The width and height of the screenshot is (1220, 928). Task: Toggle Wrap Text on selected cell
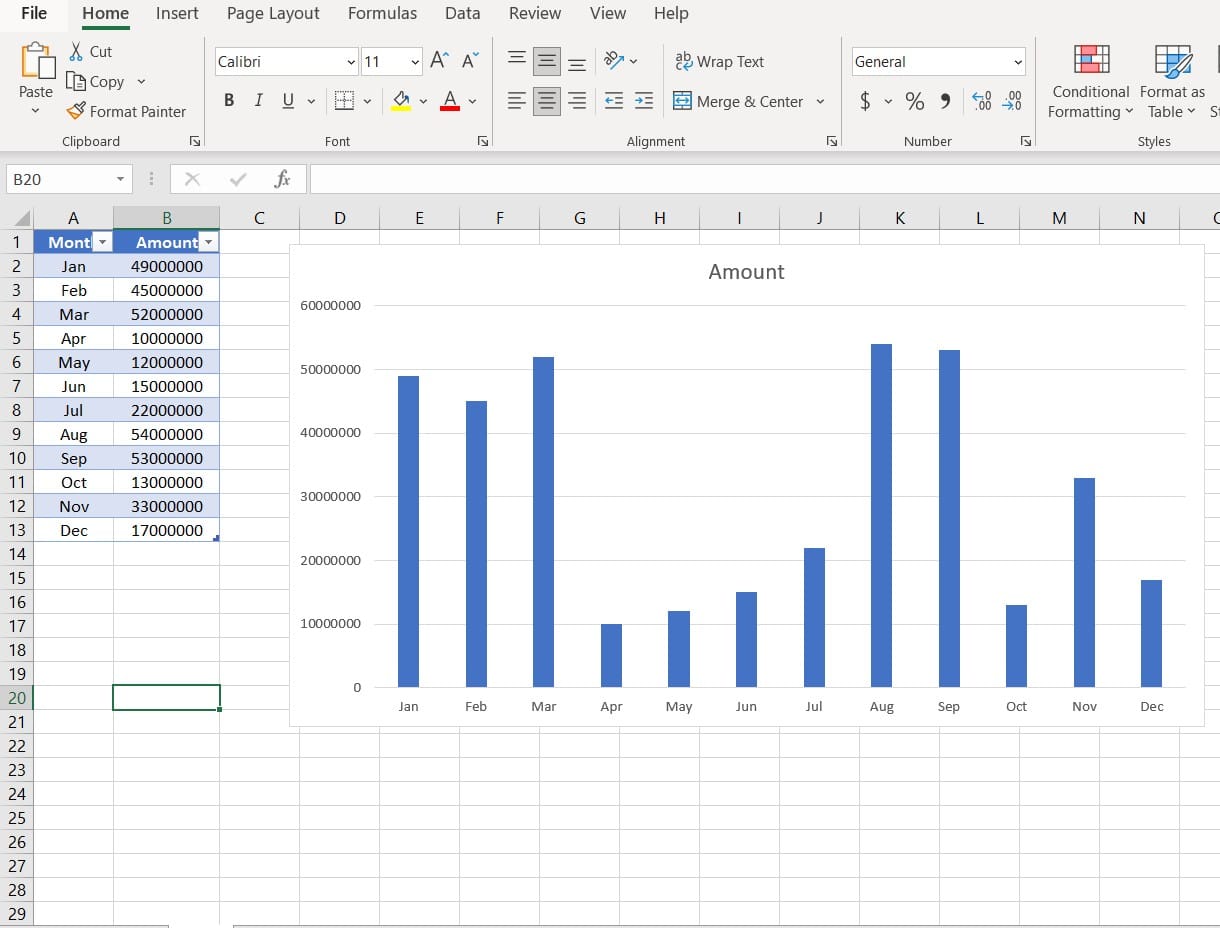point(719,61)
